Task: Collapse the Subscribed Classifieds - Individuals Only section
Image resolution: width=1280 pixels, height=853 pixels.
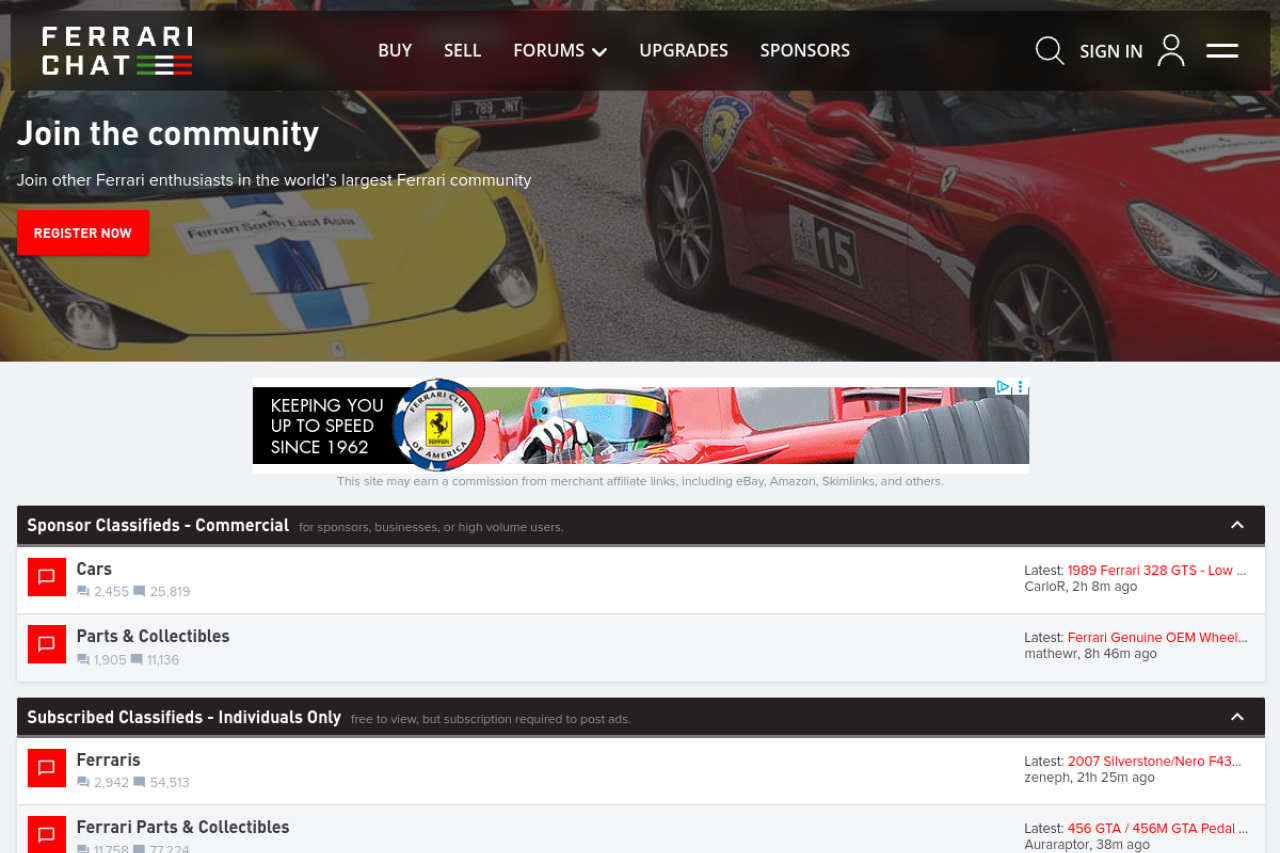Action: click(1237, 717)
